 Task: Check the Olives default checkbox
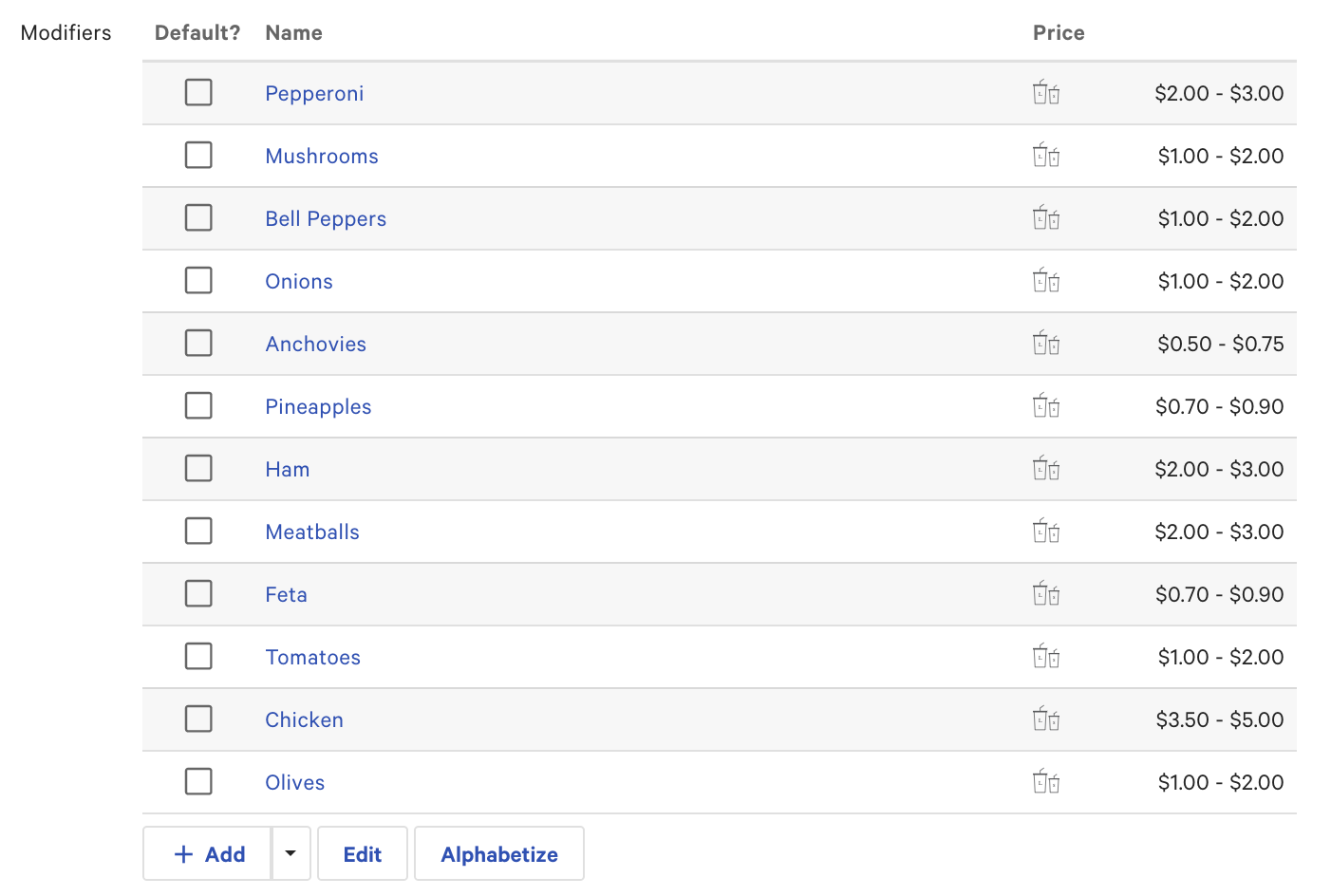198,781
